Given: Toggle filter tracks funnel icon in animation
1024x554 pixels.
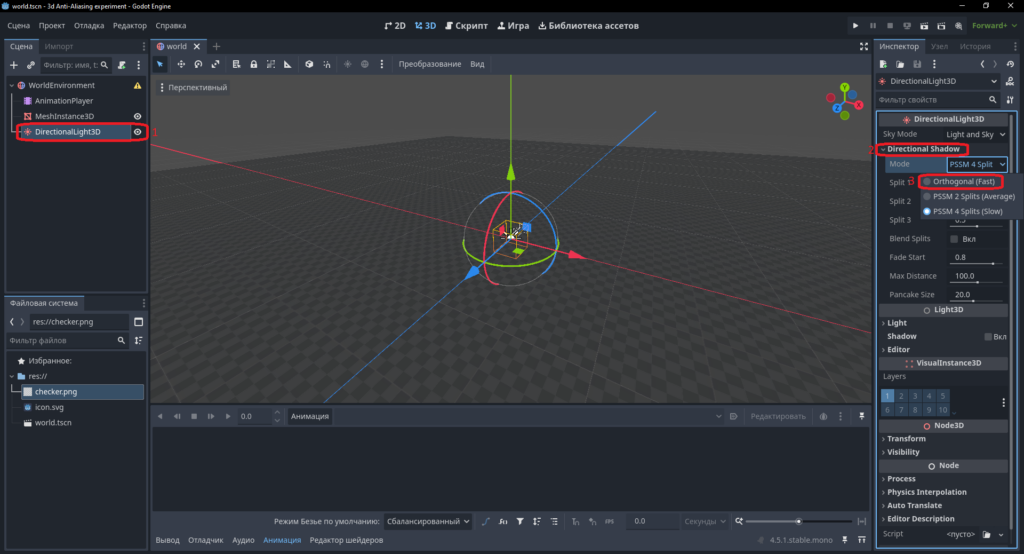Looking at the screenshot, I should (x=520, y=521).
